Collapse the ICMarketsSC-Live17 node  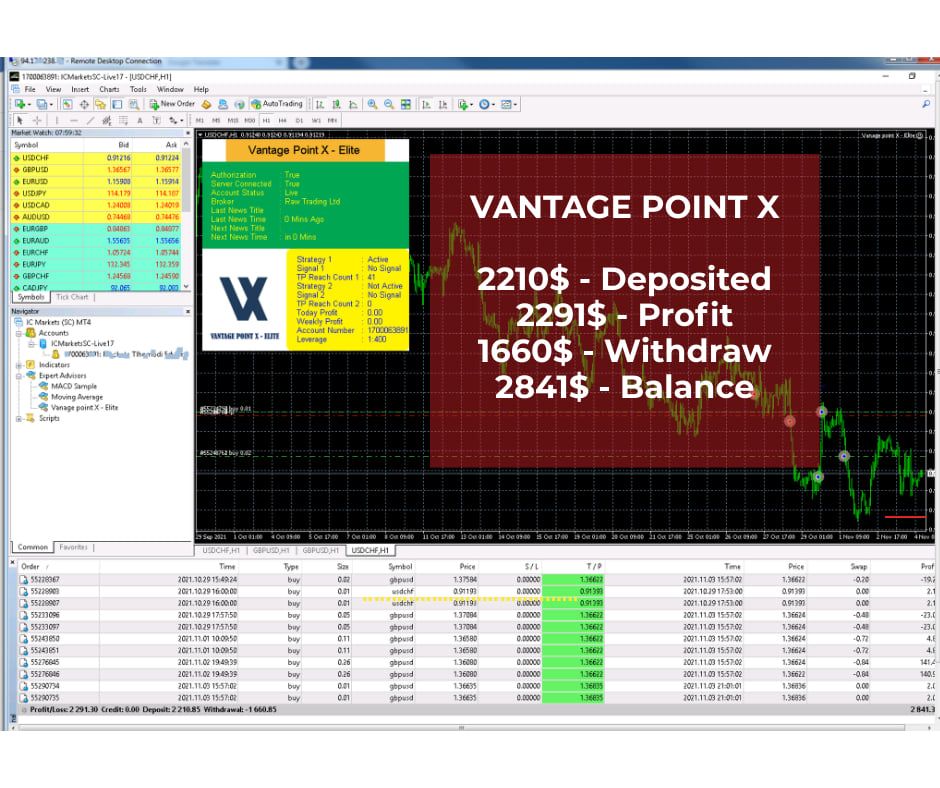(x=31, y=344)
